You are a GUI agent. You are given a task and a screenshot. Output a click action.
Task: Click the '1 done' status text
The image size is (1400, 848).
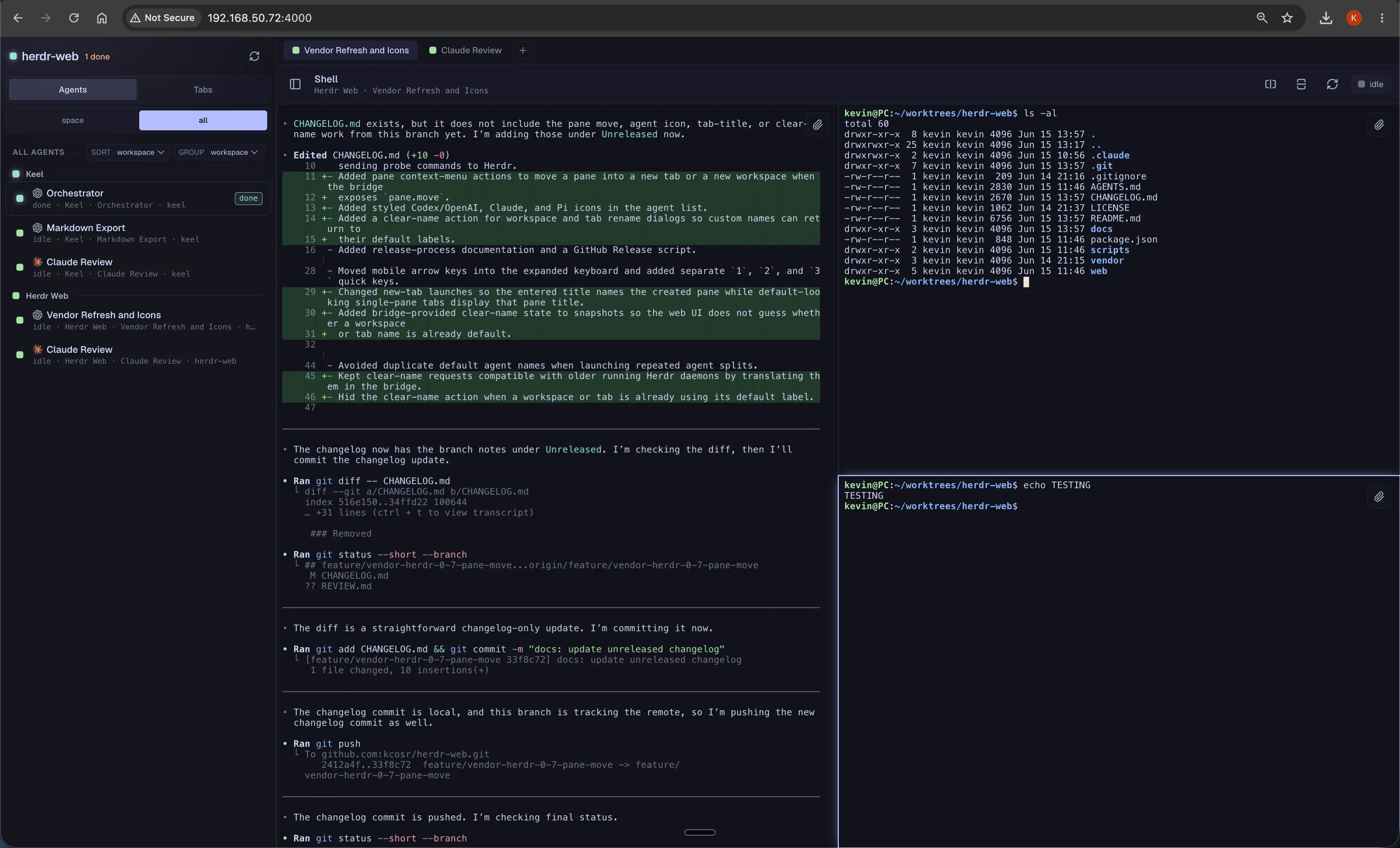[x=97, y=56]
